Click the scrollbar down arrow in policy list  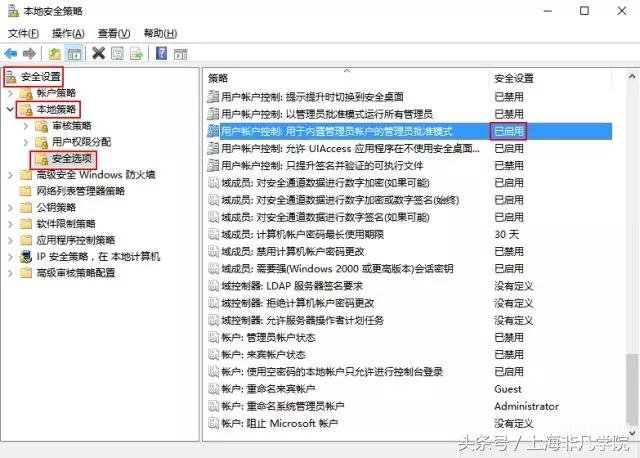click(x=632, y=432)
